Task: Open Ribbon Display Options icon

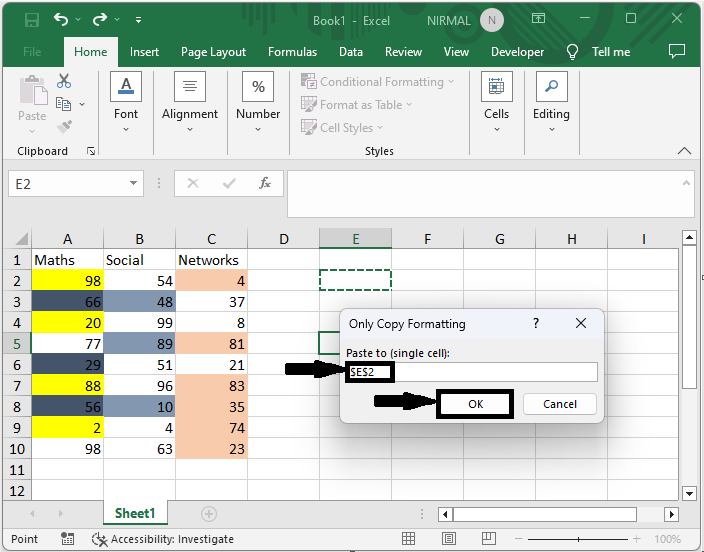Action: 538,18
